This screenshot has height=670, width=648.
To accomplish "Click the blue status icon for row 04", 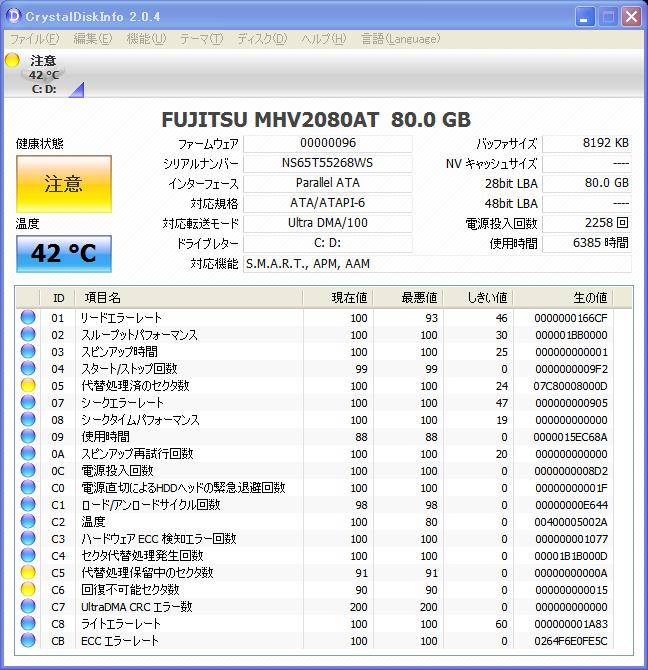I will [28, 368].
